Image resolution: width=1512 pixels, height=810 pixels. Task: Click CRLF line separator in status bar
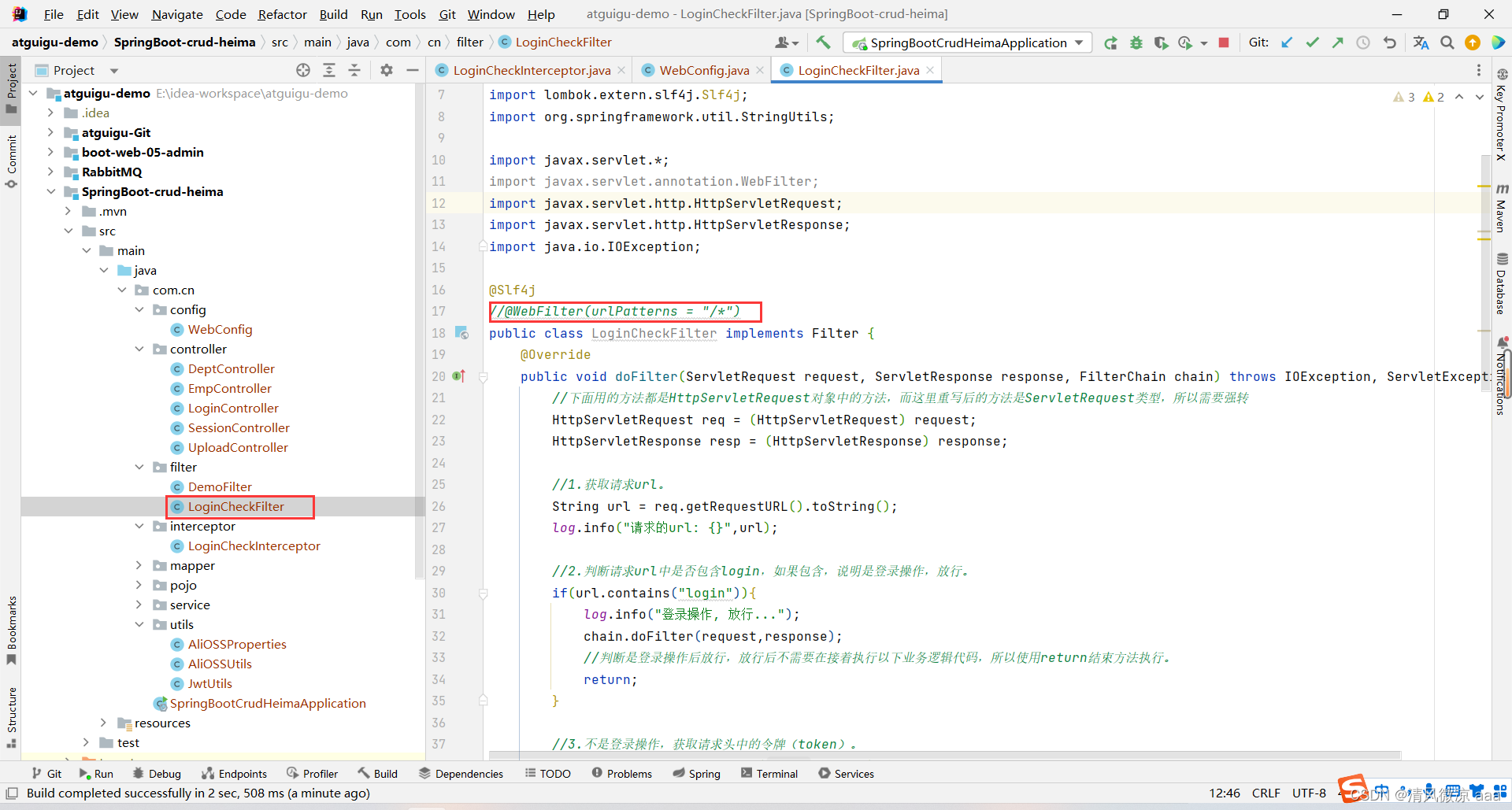1266,793
